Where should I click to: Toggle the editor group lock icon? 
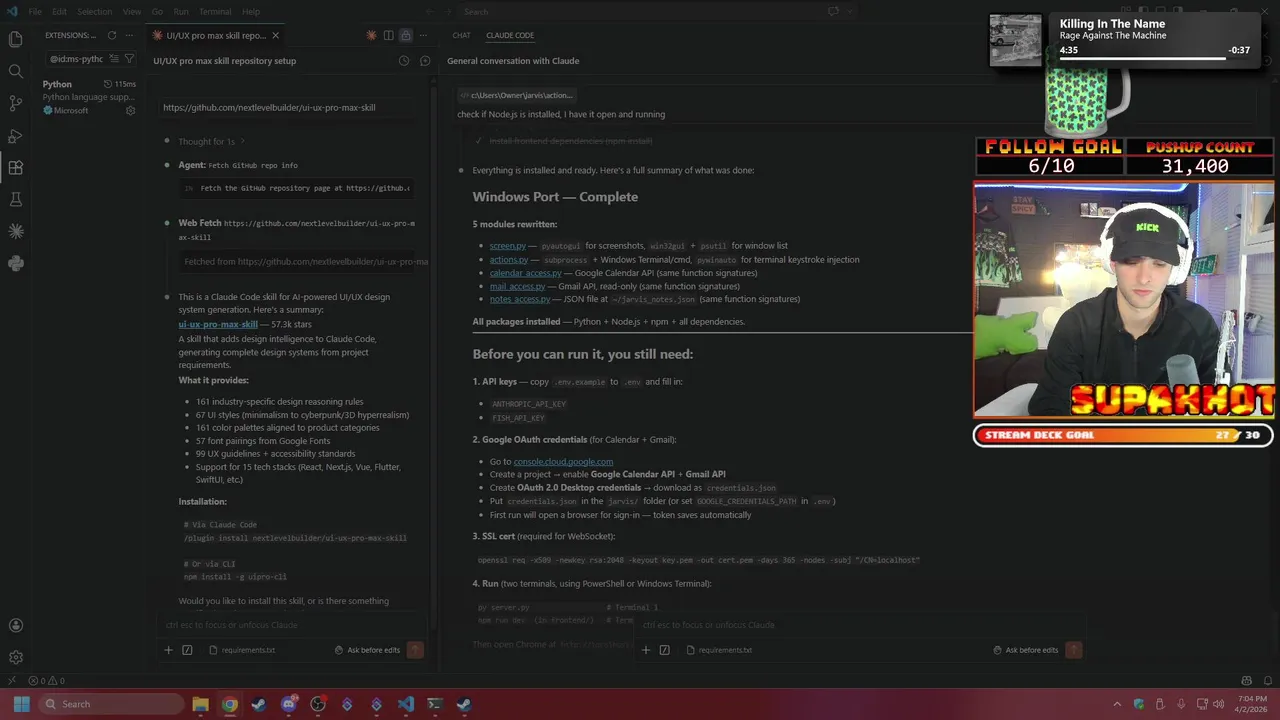[x=405, y=35]
